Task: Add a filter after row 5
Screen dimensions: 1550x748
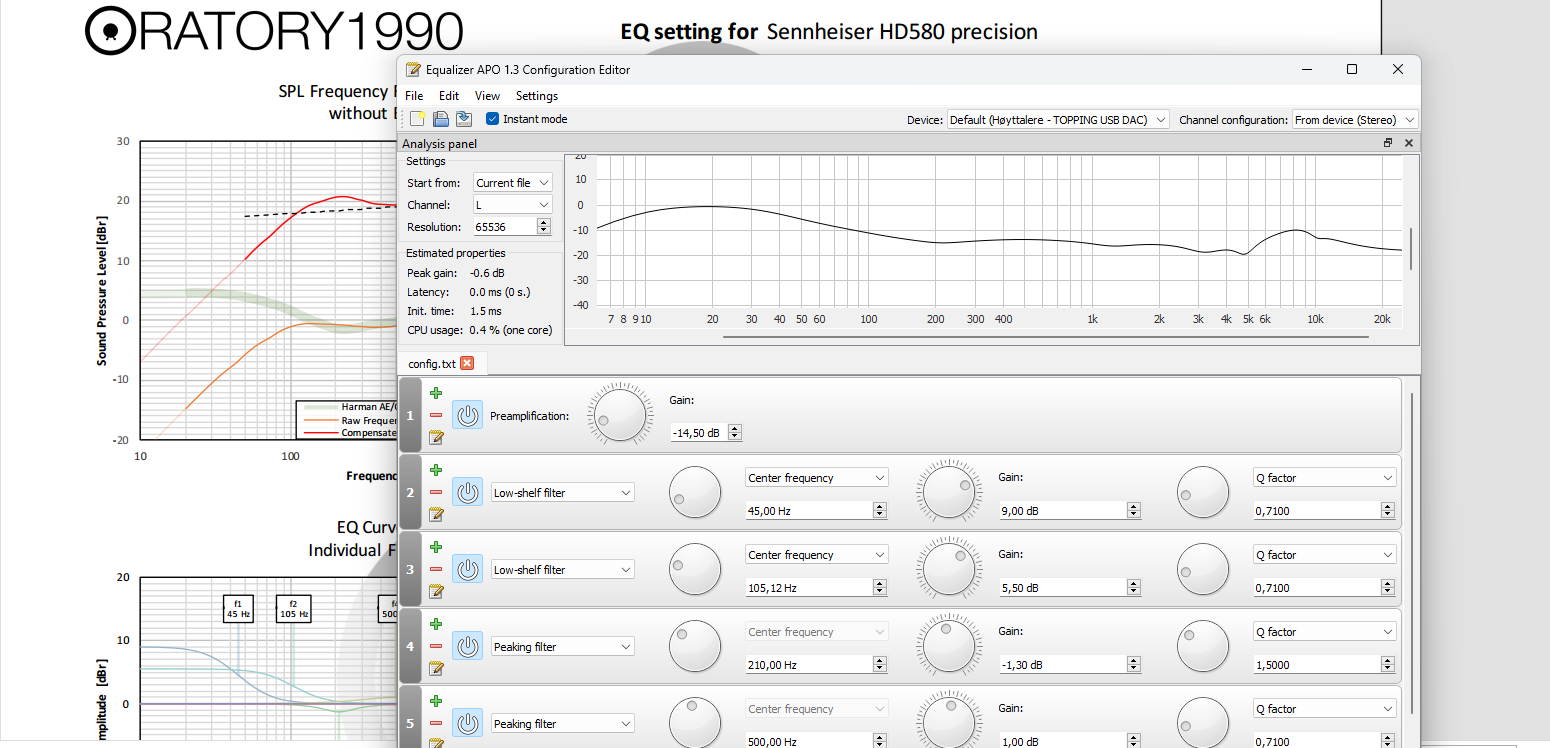Action: (436, 701)
